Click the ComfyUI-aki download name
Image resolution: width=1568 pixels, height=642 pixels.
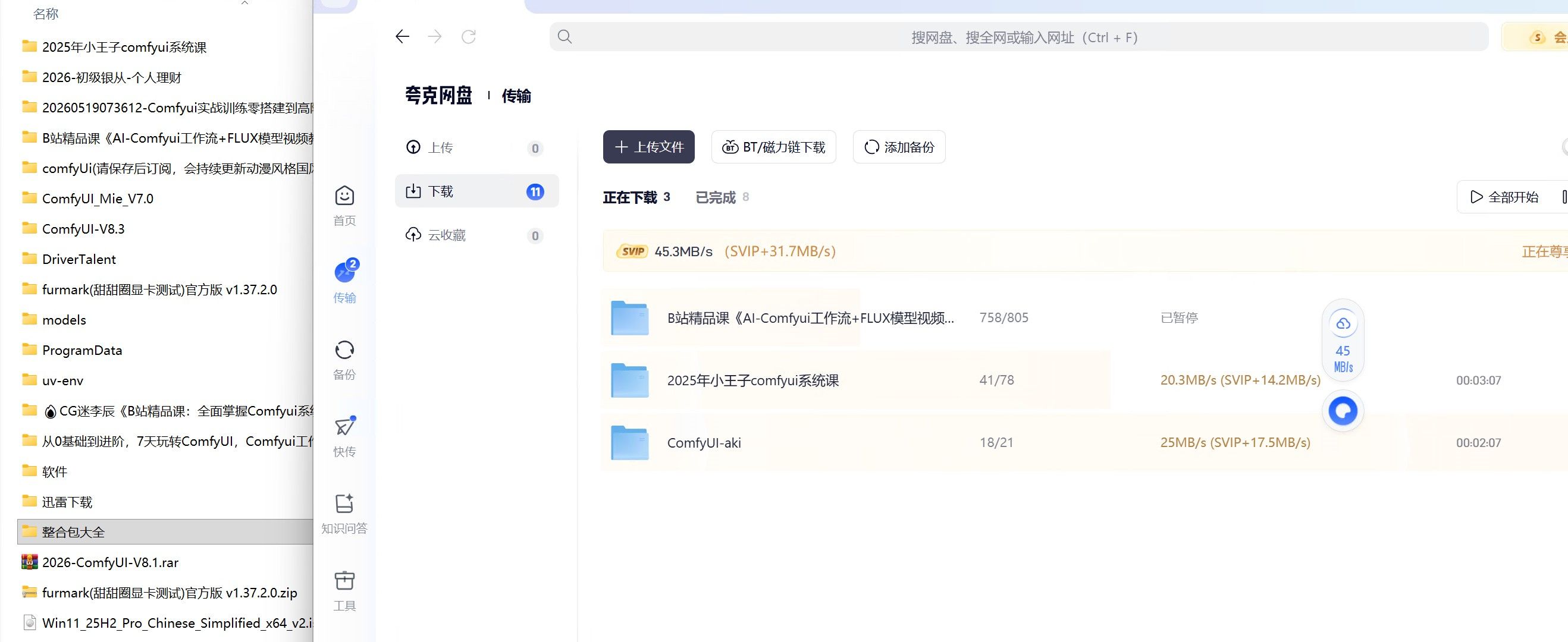(704, 443)
